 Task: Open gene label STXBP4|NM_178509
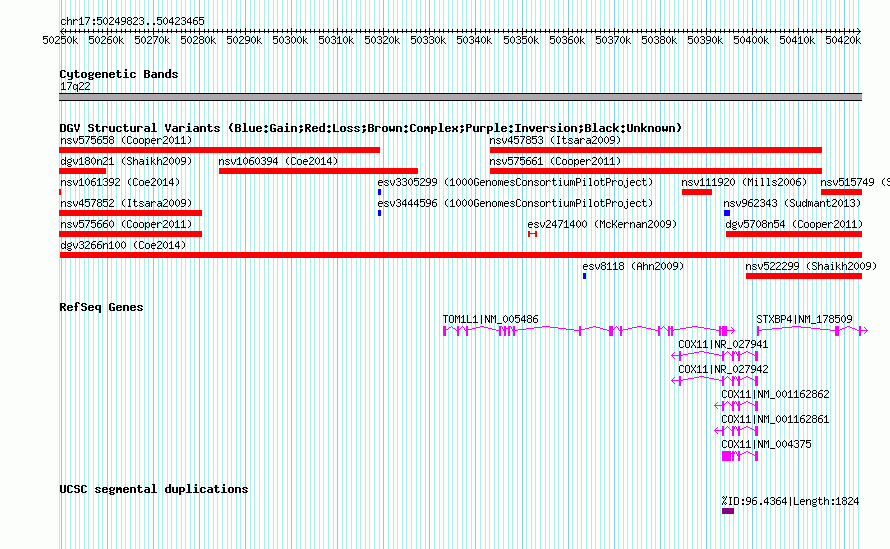click(x=804, y=319)
